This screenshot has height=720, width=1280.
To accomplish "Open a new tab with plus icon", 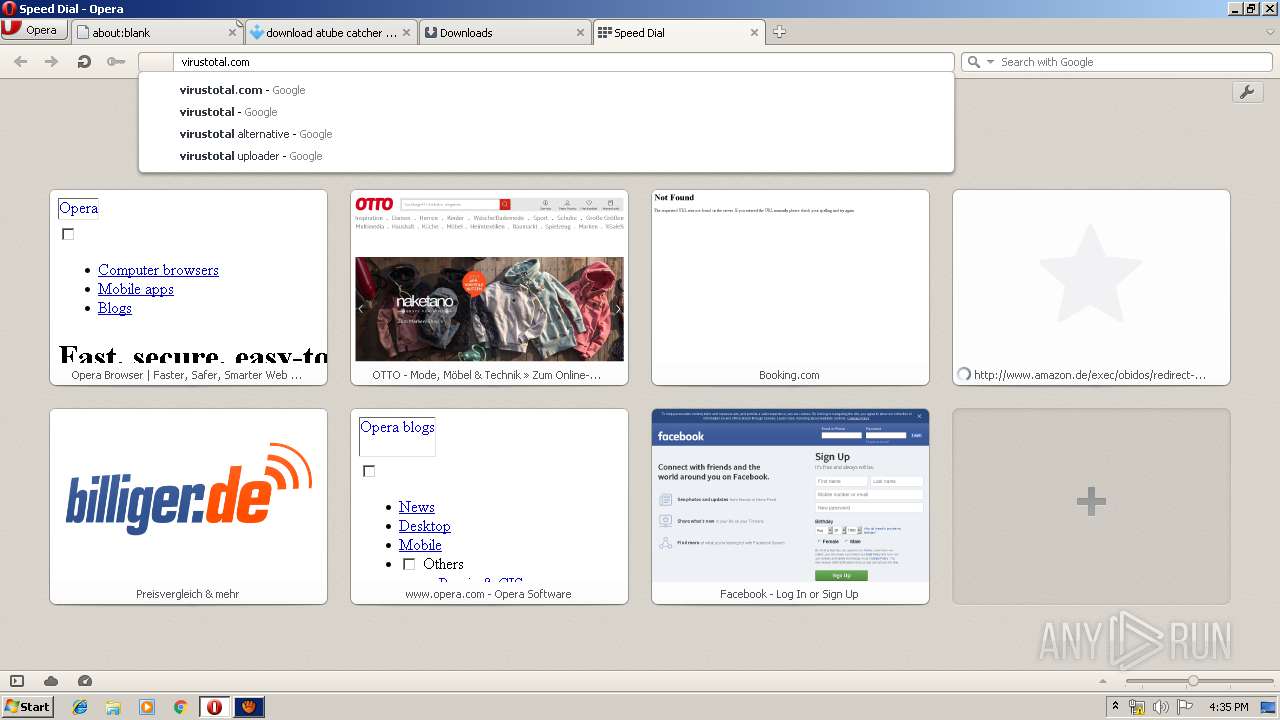I will tap(779, 32).
